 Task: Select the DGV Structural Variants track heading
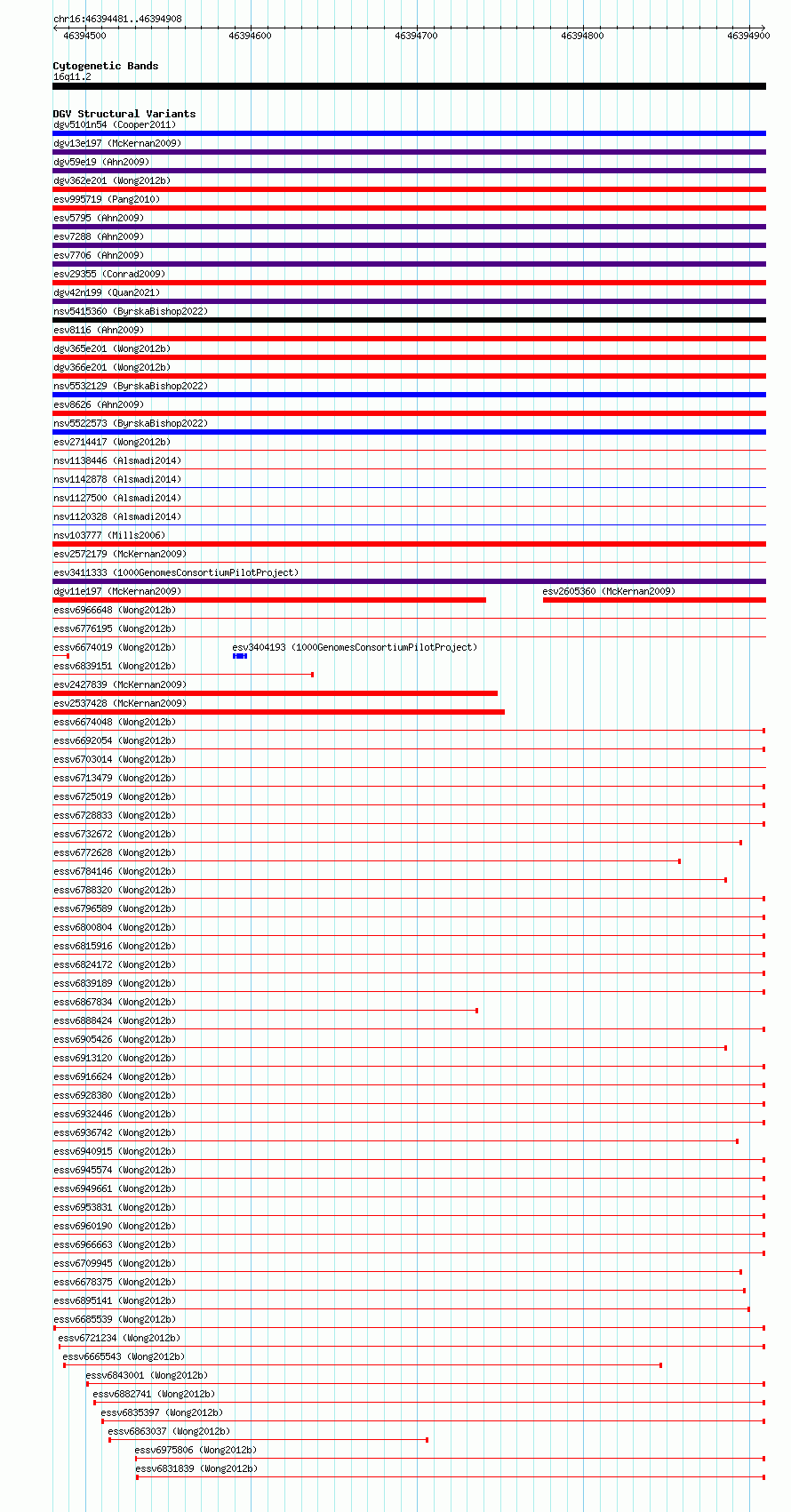tap(124, 114)
